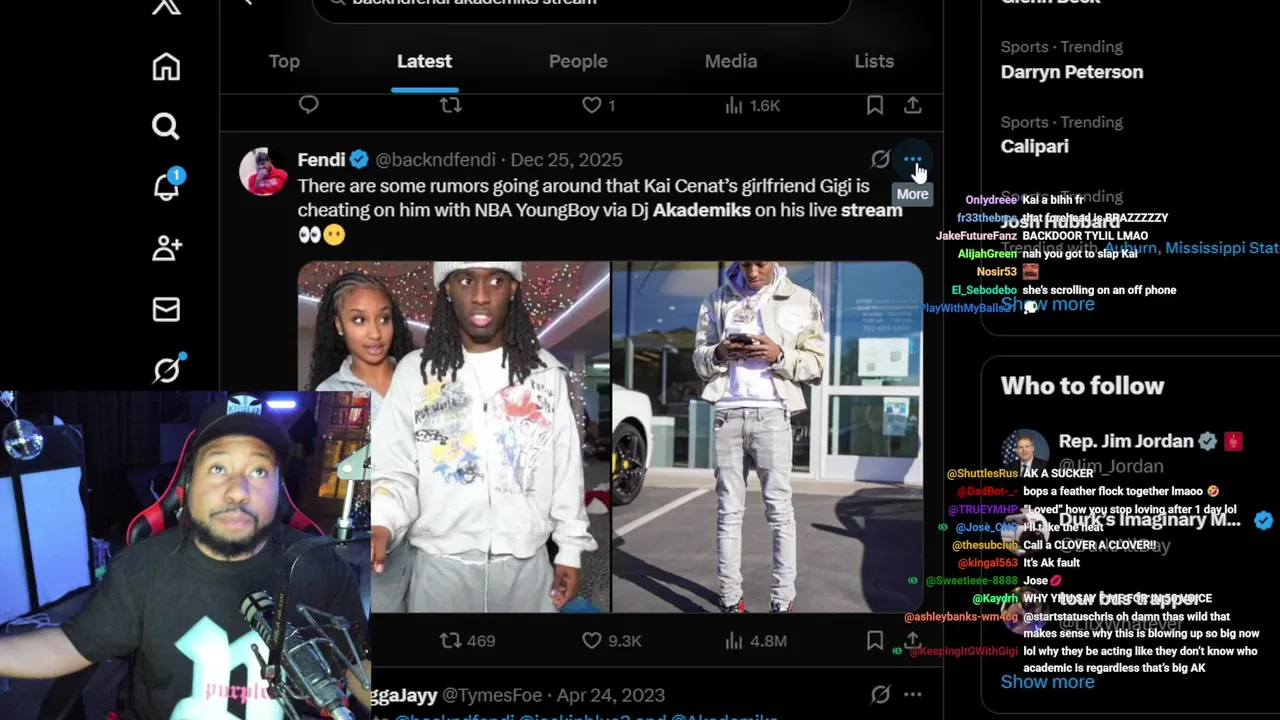The image size is (1280, 720).
Task: Expand Show more under Who to follow
Action: [x=1047, y=682]
